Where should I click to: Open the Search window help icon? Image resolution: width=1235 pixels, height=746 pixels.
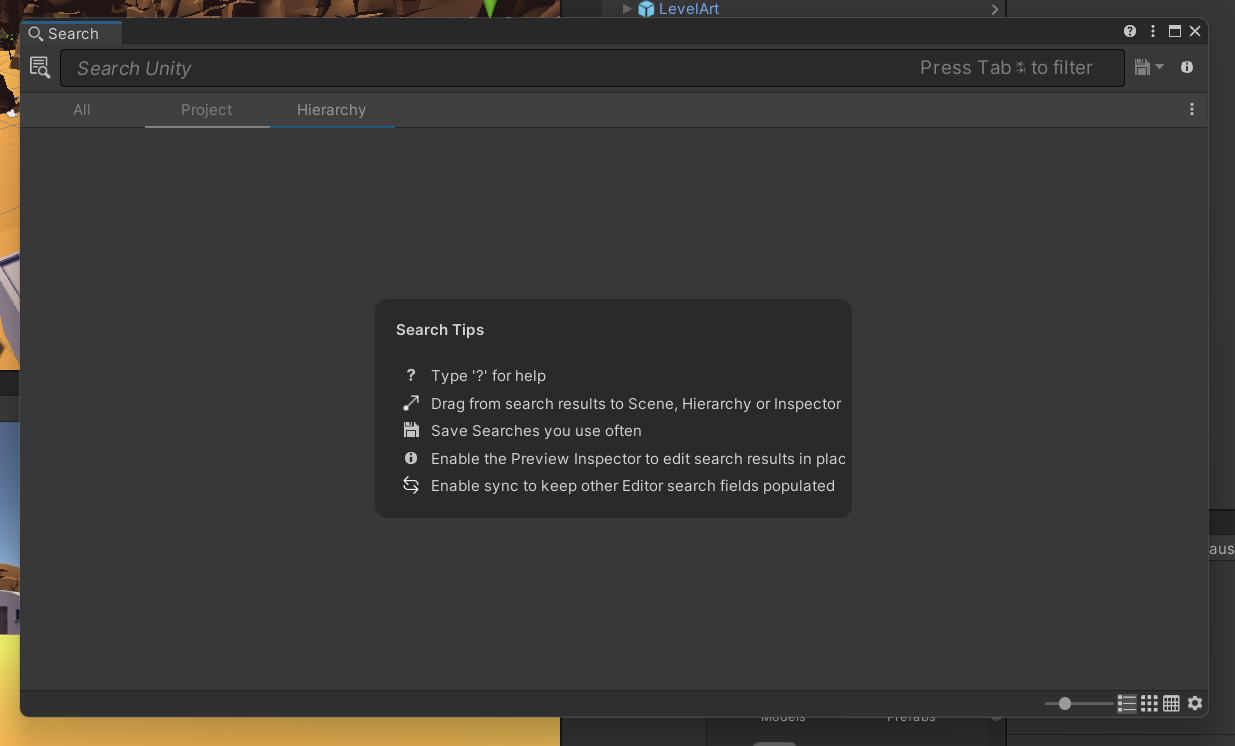click(x=1130, y=32)
